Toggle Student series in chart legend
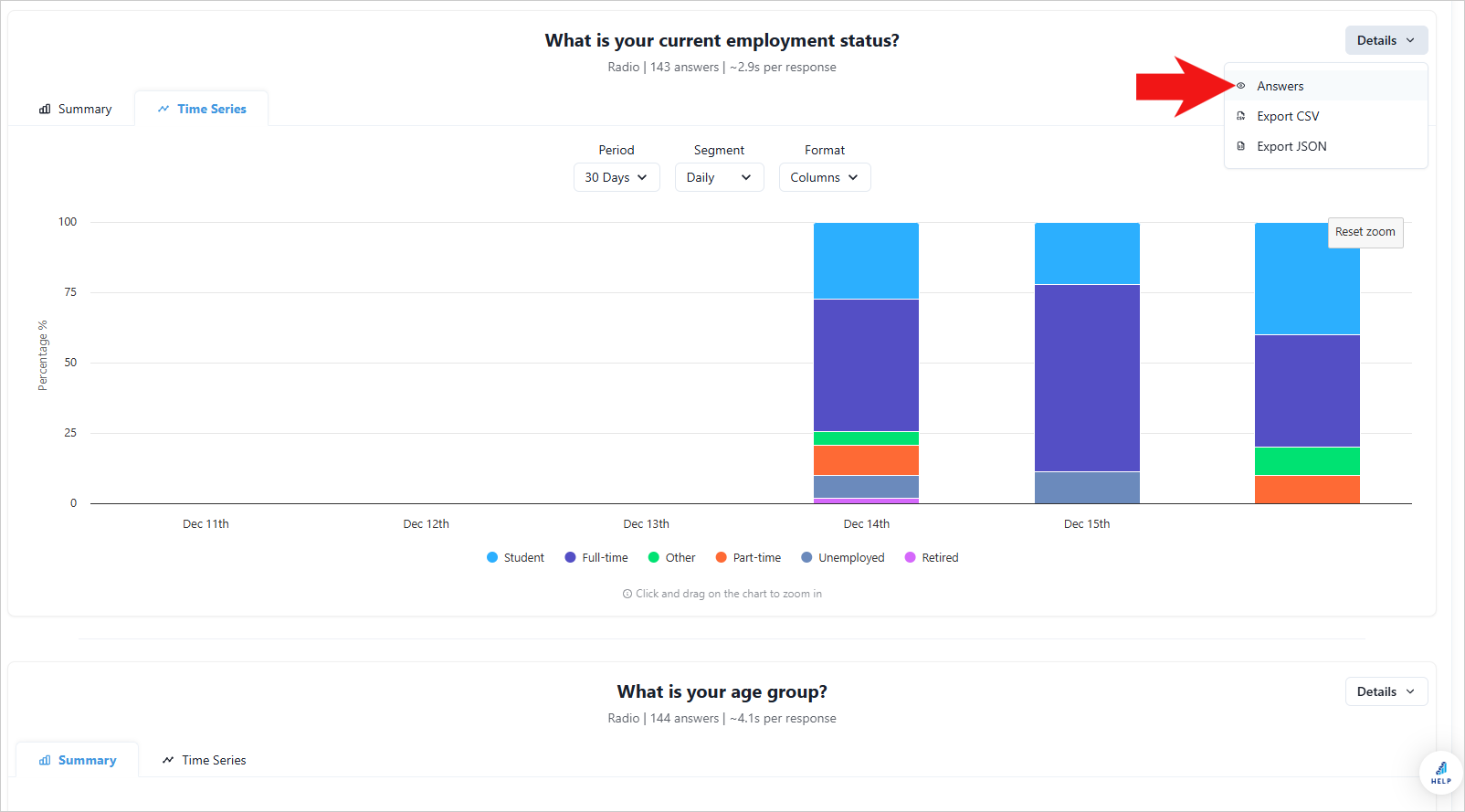This screenshot has height=812, width=1465. 515,557
